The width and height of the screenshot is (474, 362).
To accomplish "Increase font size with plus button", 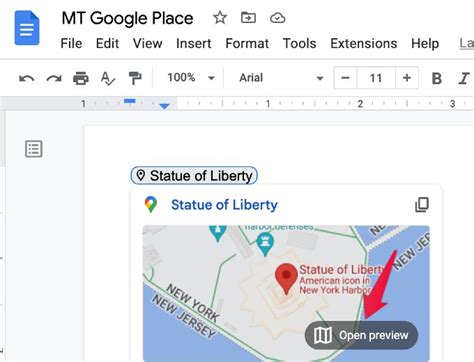I will tap(407, 78).
